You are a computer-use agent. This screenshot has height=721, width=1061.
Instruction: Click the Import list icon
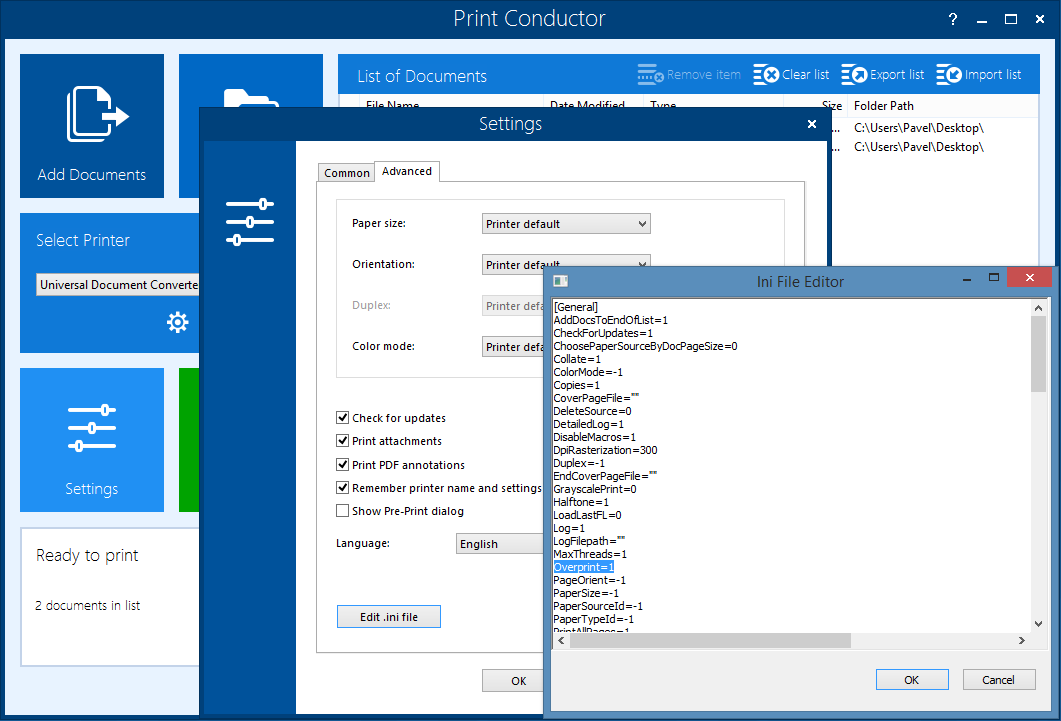click(x=948, y=75)
